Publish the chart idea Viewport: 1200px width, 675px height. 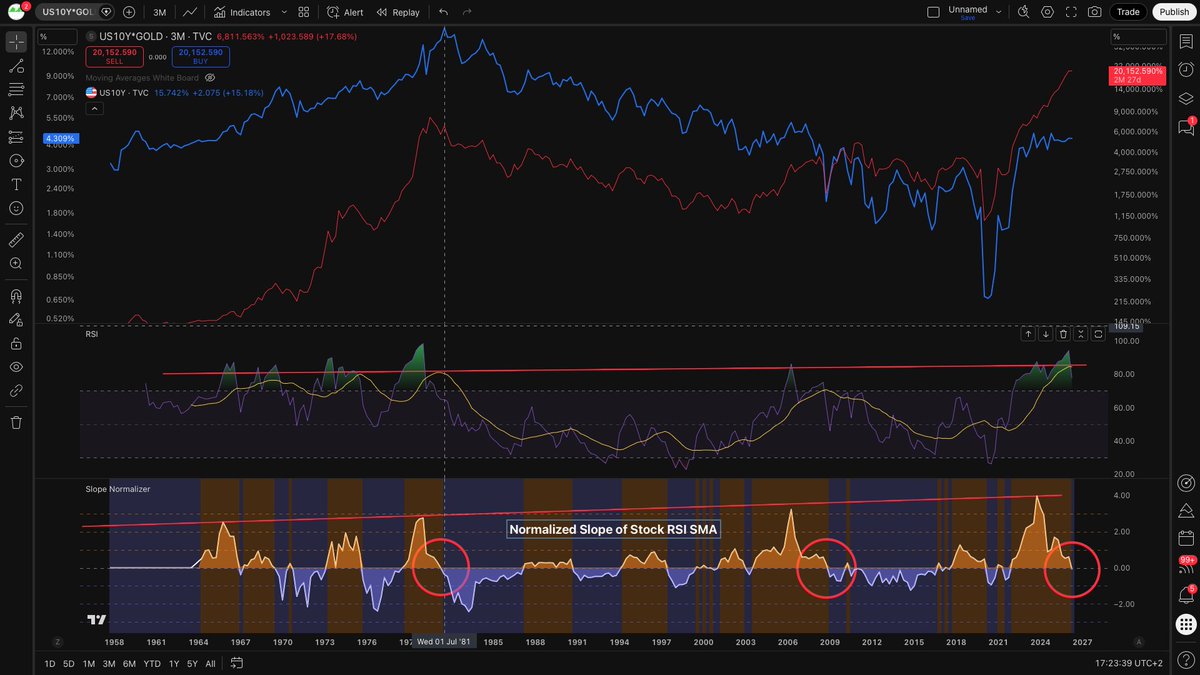1173,12
